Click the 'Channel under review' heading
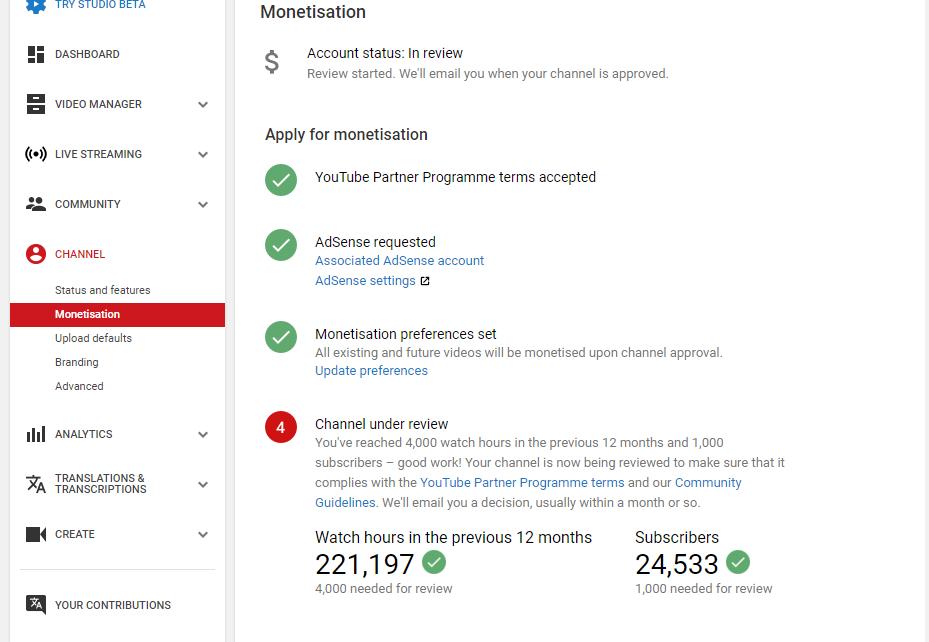This screenshot has width=929, height=642. (381, 424)
